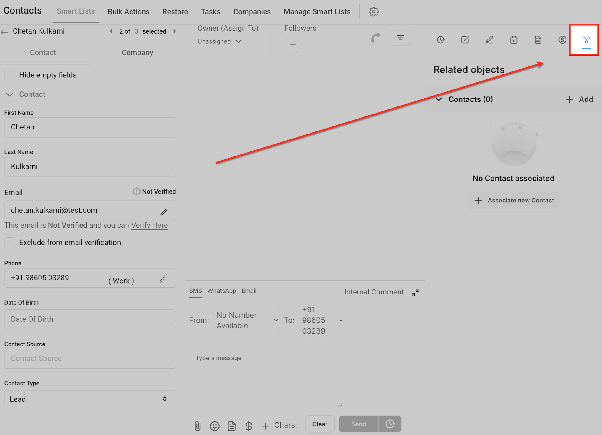
Task: Insert an emoji in message
Action: point(215,426)
